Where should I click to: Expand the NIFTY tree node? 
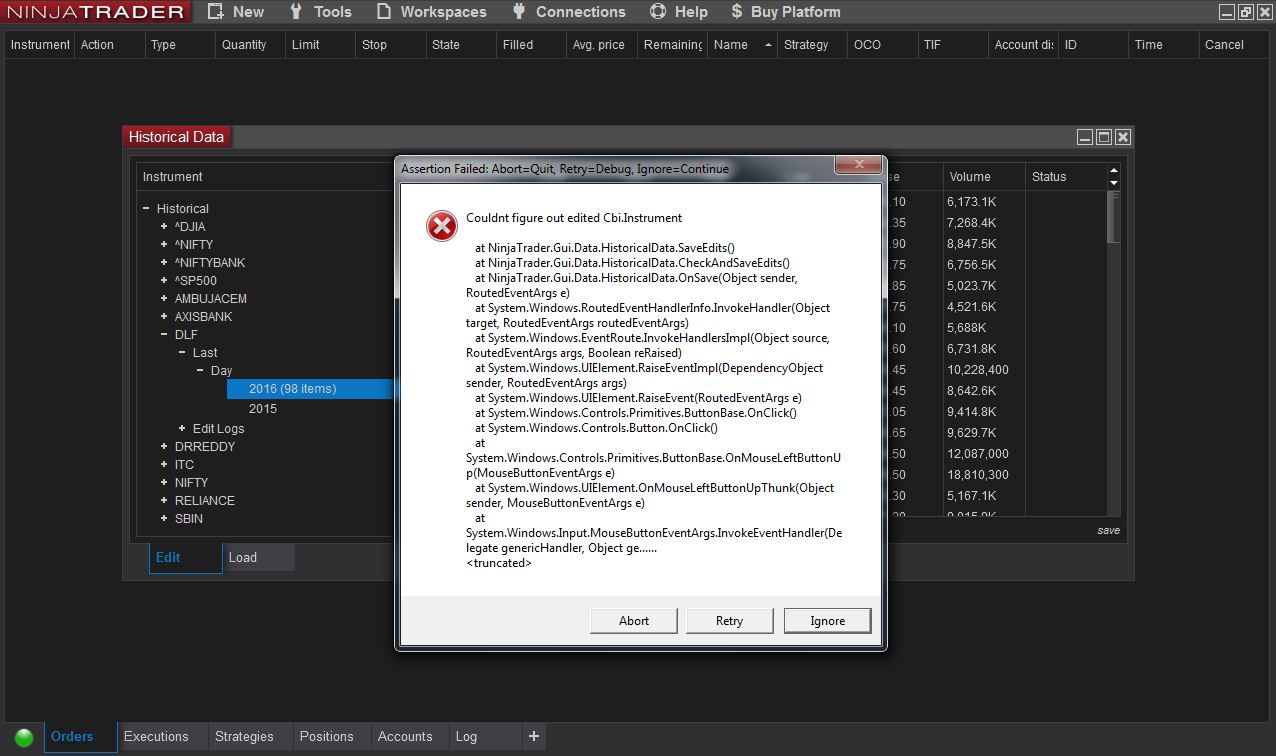tap(165, 483)
